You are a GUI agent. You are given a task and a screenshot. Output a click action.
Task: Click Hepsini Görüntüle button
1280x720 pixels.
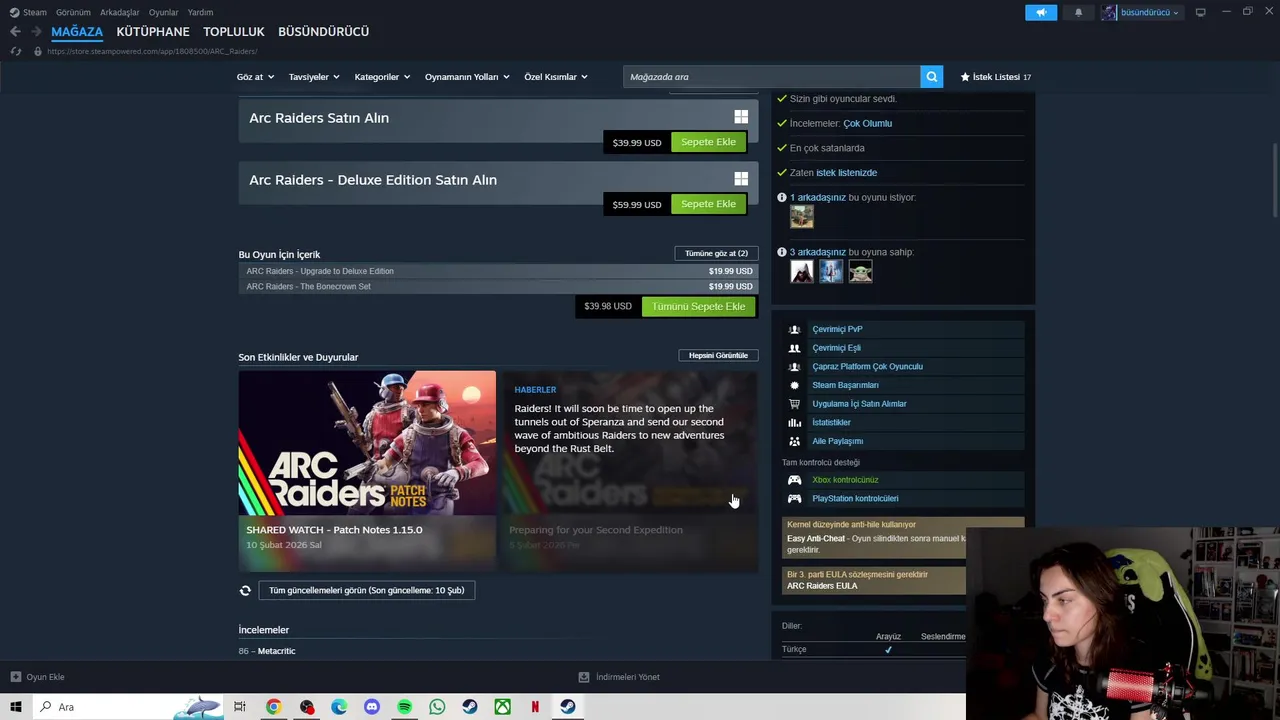coord(718,355)
